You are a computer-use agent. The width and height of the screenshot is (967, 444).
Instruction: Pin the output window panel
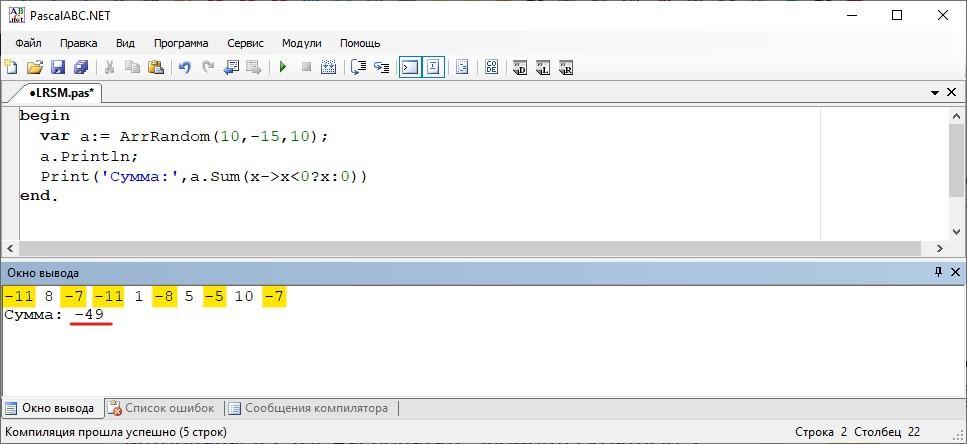click(939, 272)
